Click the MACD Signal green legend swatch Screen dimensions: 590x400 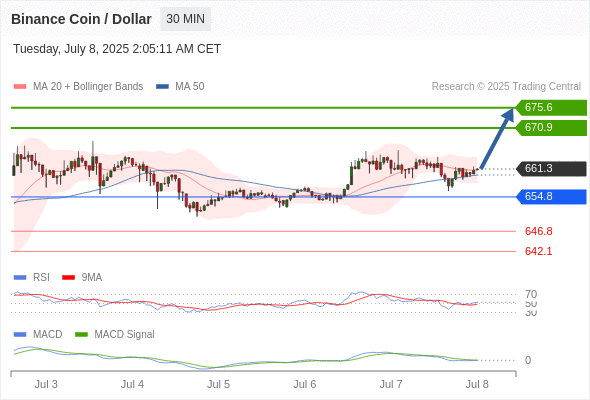[81, 335]
